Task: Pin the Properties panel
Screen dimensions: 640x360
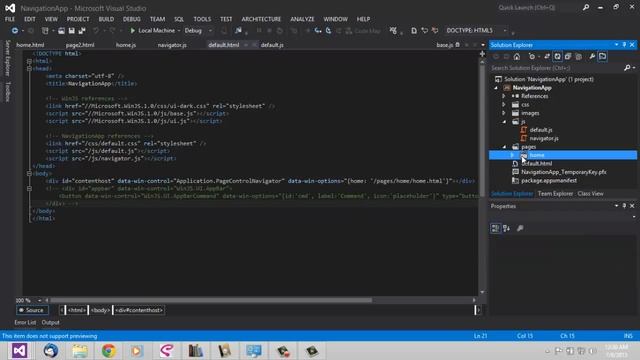Action: click(624, 206)
